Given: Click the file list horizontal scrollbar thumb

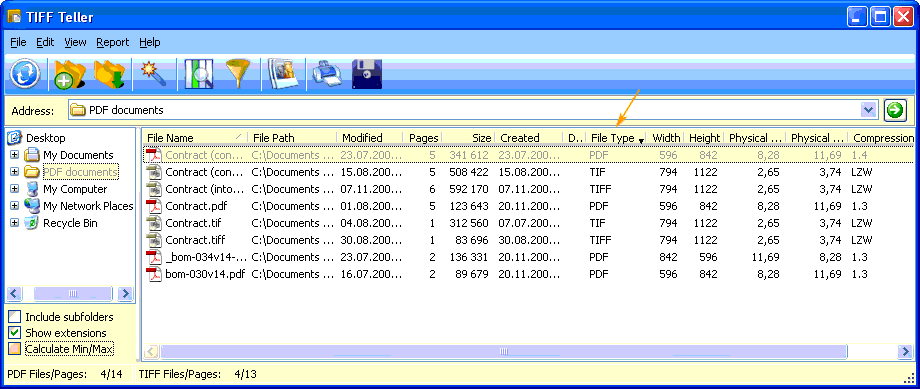Looking at the screenshot, I should (x=503, y=351).
